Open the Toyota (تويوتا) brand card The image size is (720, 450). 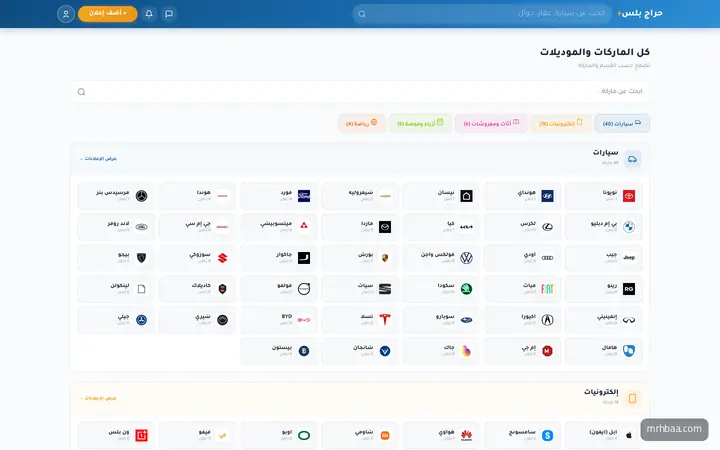(603, 196)
